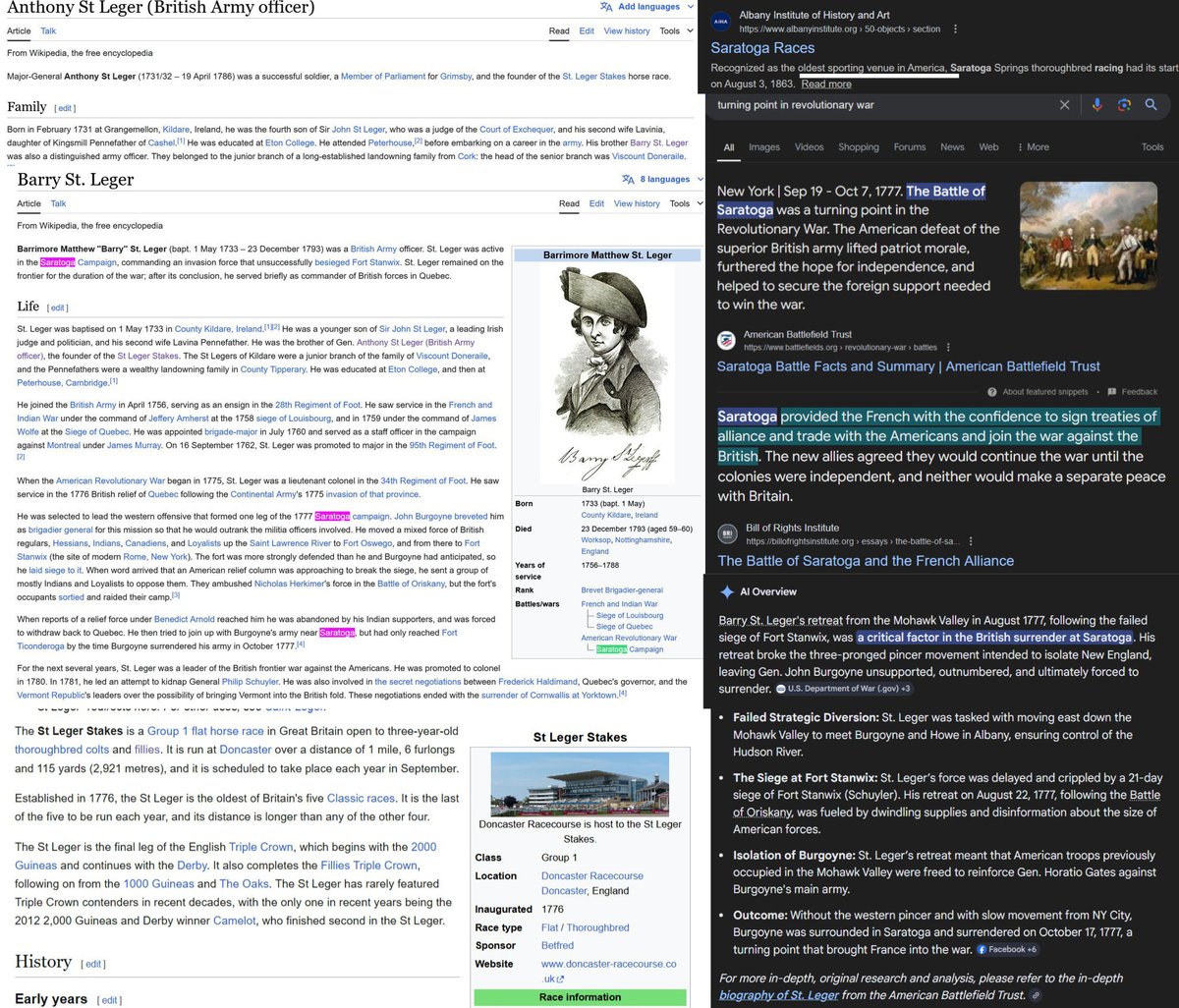This screenshot has height=1008, width=1179.
Task: Click the Feedback text under featured snippet
Action: 1139,392
